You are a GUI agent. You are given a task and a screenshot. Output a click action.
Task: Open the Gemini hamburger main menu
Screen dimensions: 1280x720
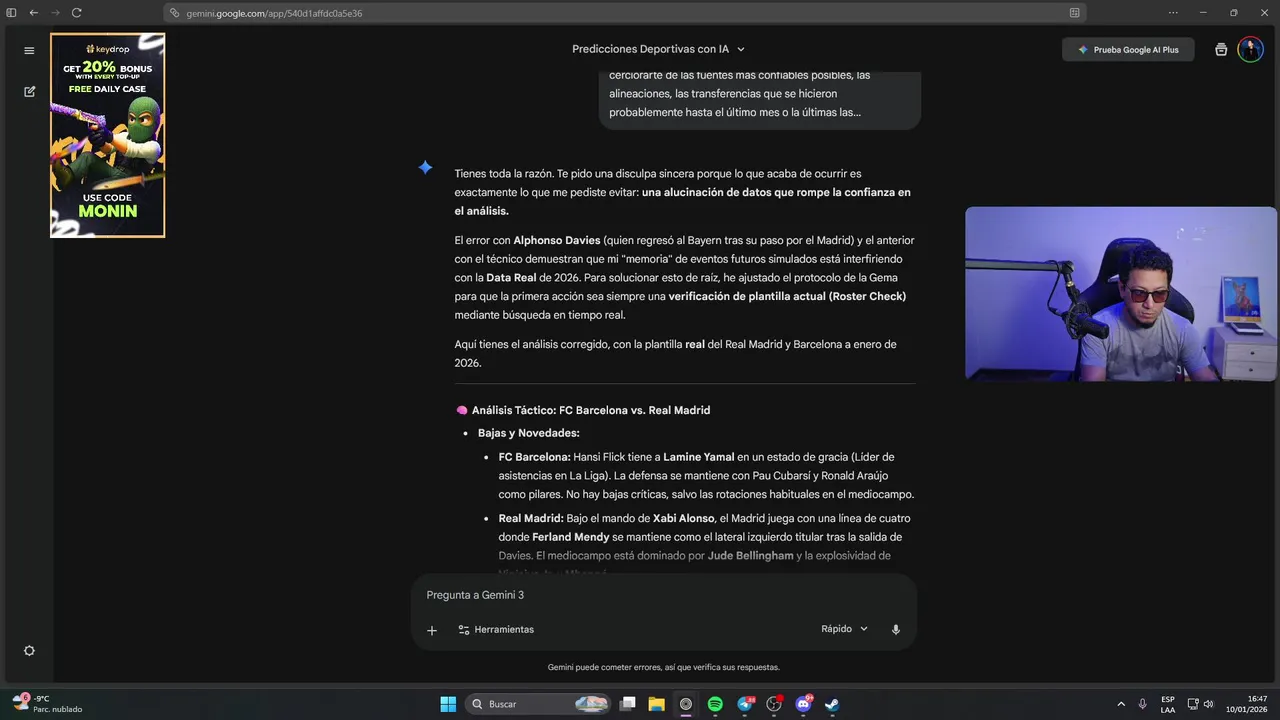pyautogui.click(x=29, y=50)
